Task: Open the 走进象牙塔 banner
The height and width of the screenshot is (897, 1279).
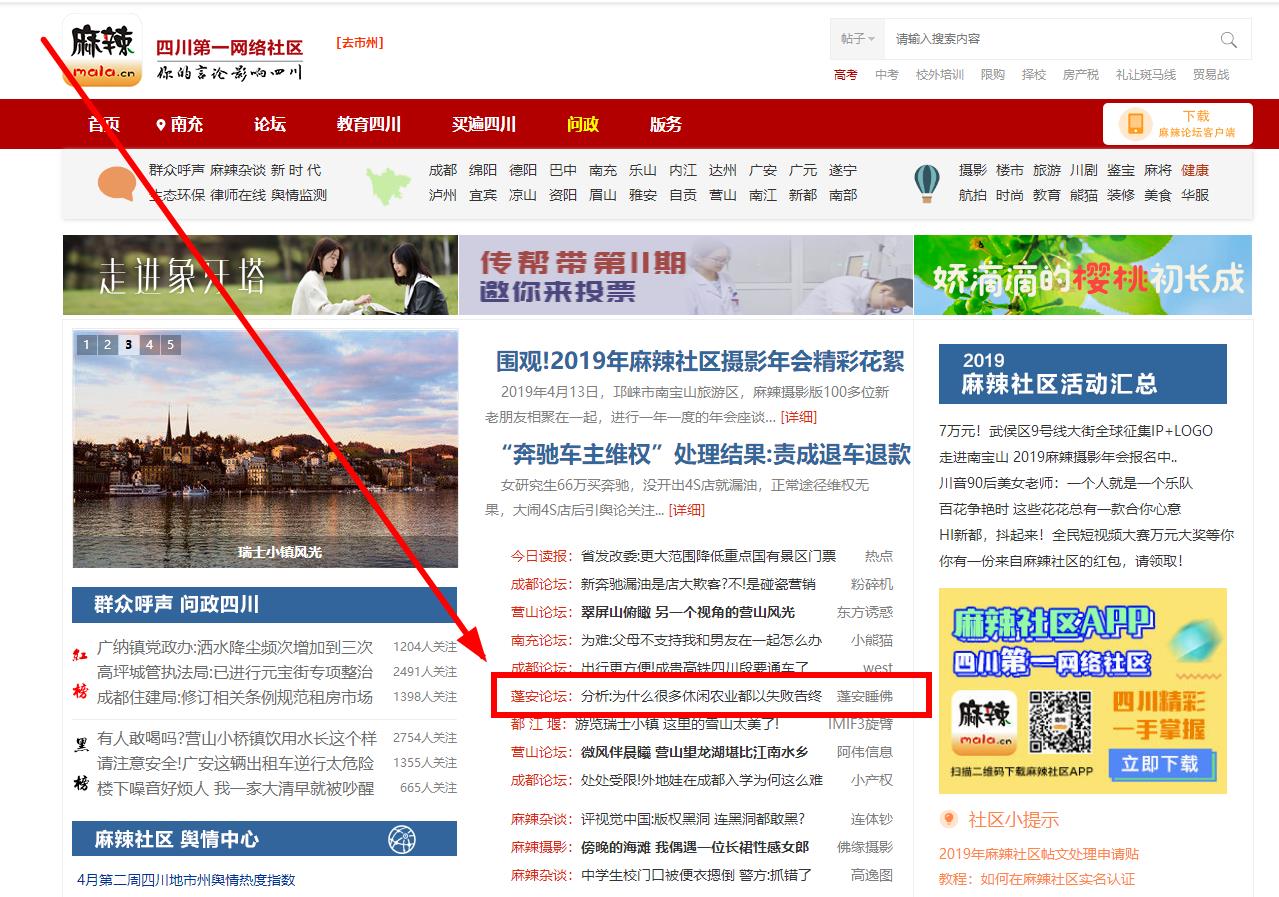Action: pos(260,275)
